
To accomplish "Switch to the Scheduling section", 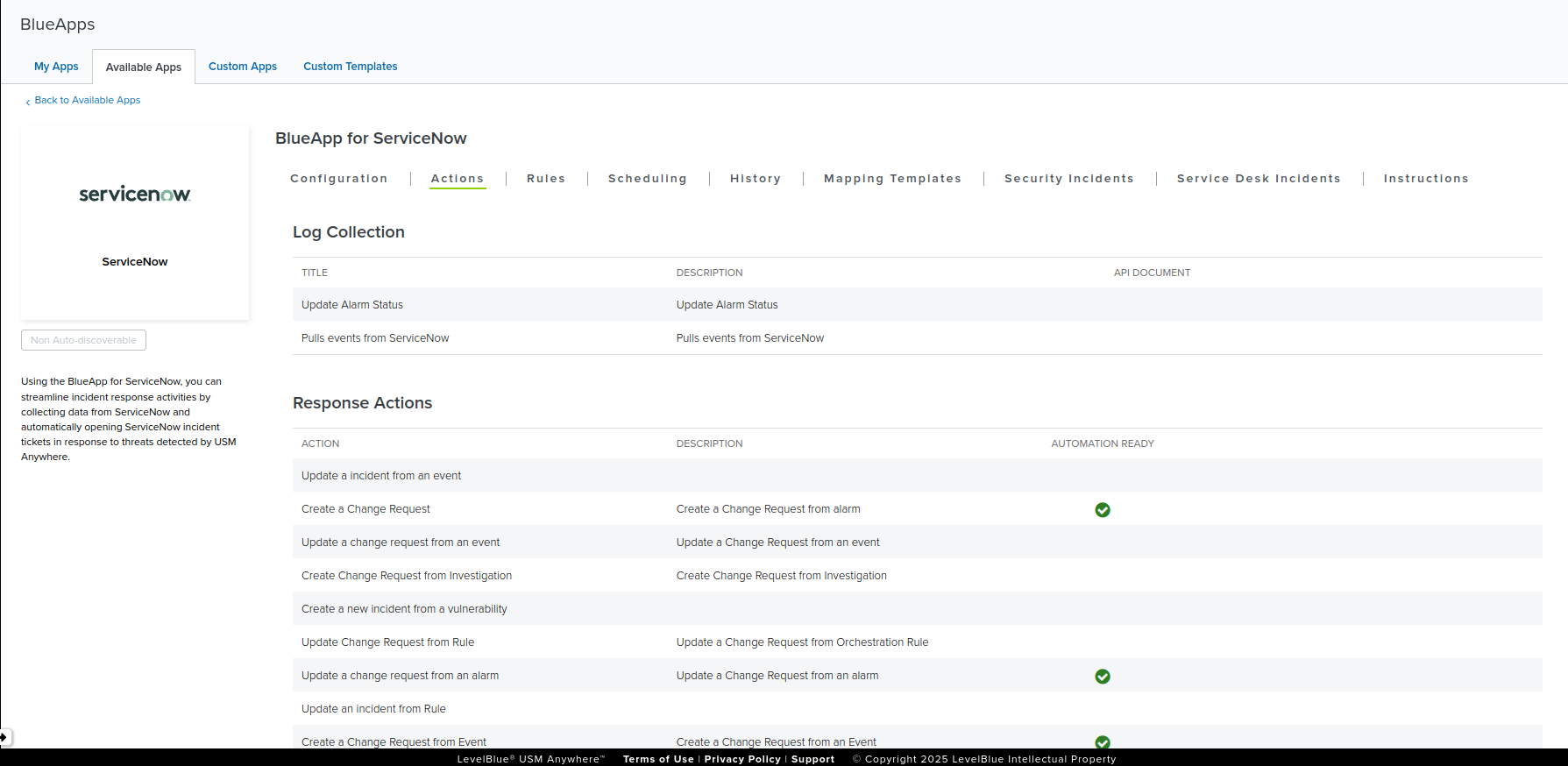I will 648,179.
